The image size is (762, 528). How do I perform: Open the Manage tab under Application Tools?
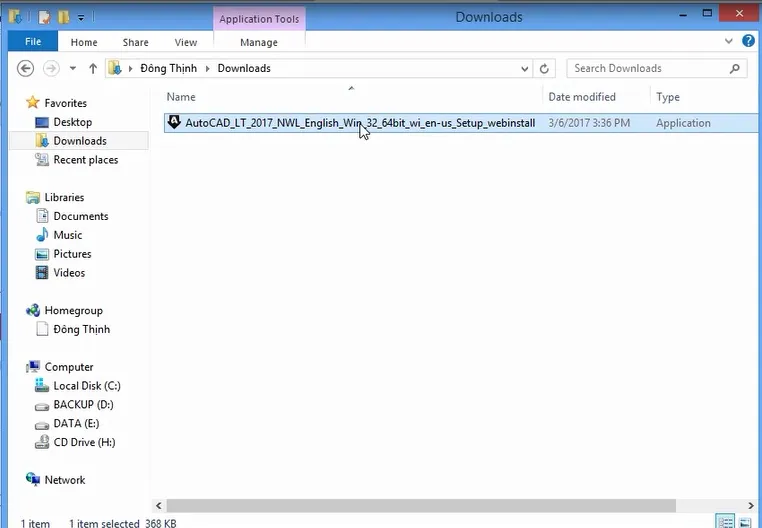pos(259,42)
